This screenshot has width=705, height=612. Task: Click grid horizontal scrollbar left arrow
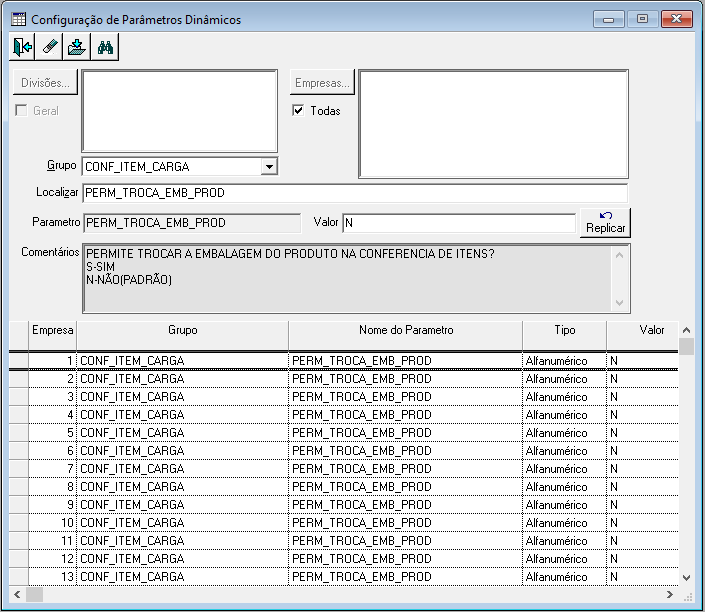click(x=17, y=594)
